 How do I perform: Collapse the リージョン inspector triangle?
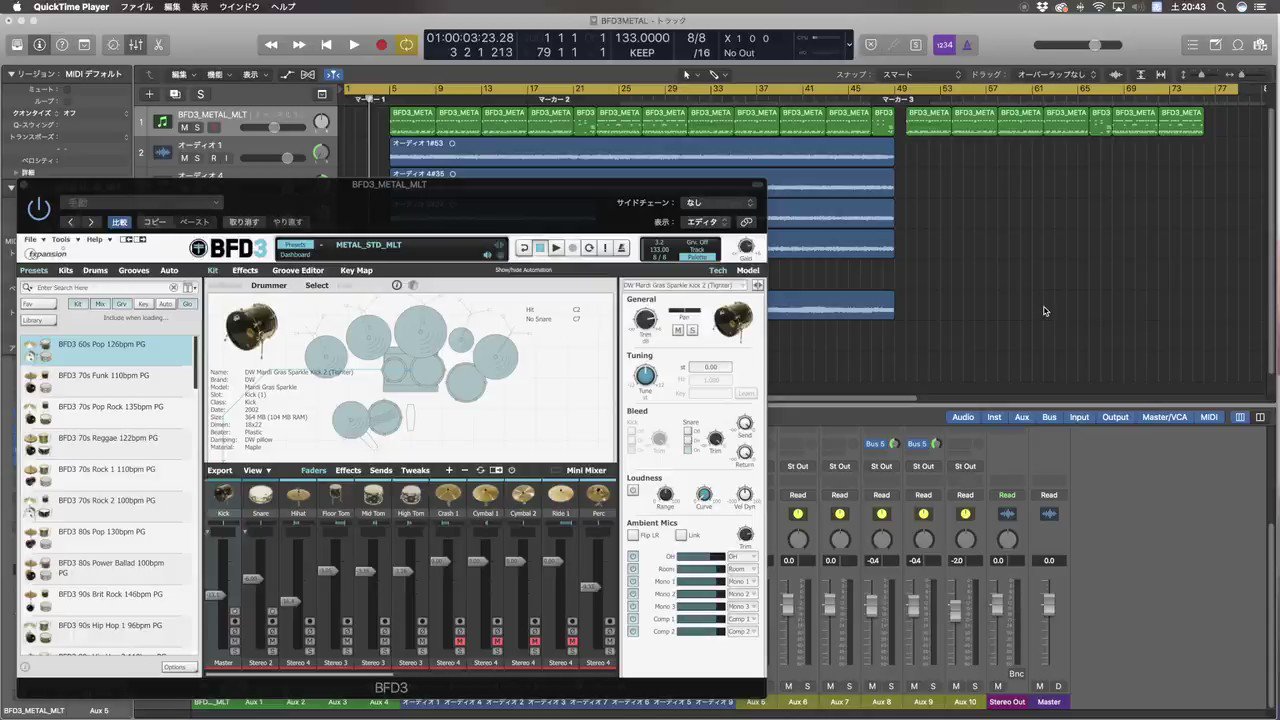(11, 74)
